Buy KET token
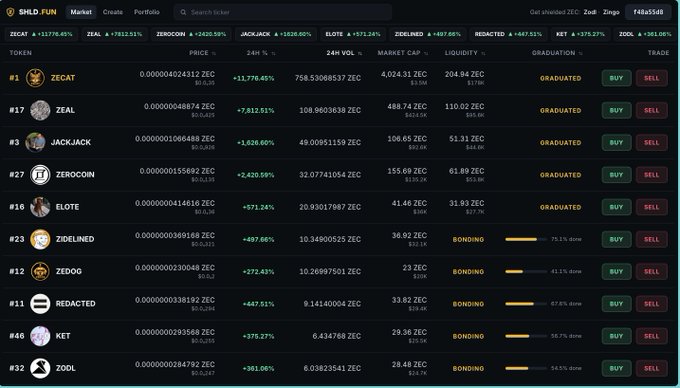 tap(616, 336)
